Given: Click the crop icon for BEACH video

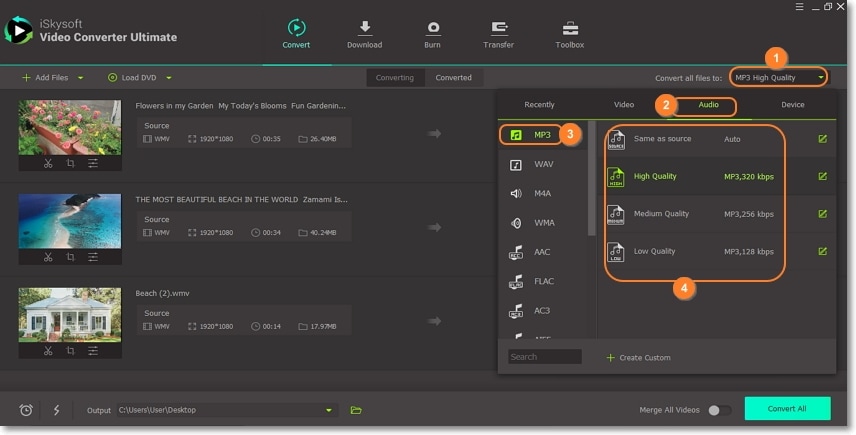Looking at the screenshot, I should pos(70,257).
